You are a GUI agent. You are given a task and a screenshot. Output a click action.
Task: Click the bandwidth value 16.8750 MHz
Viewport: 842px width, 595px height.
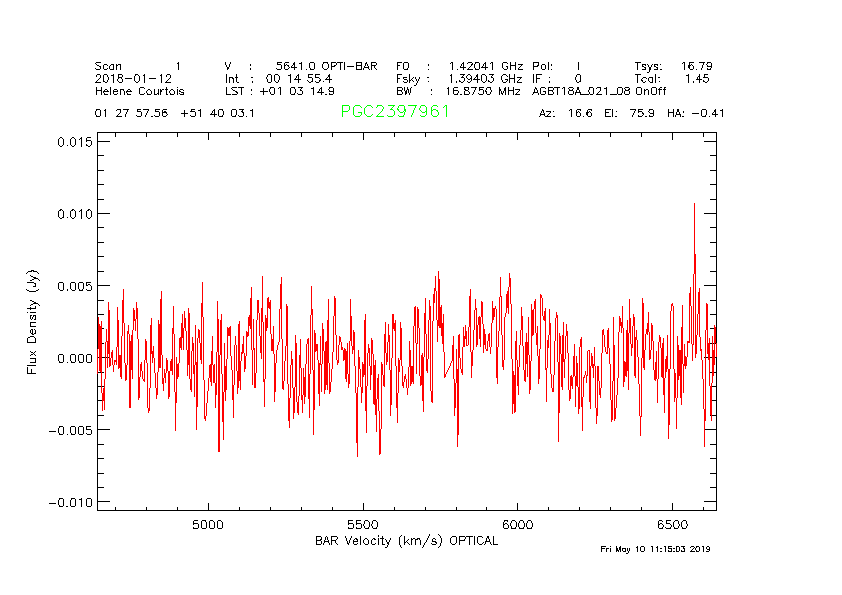tap(483, 91)
